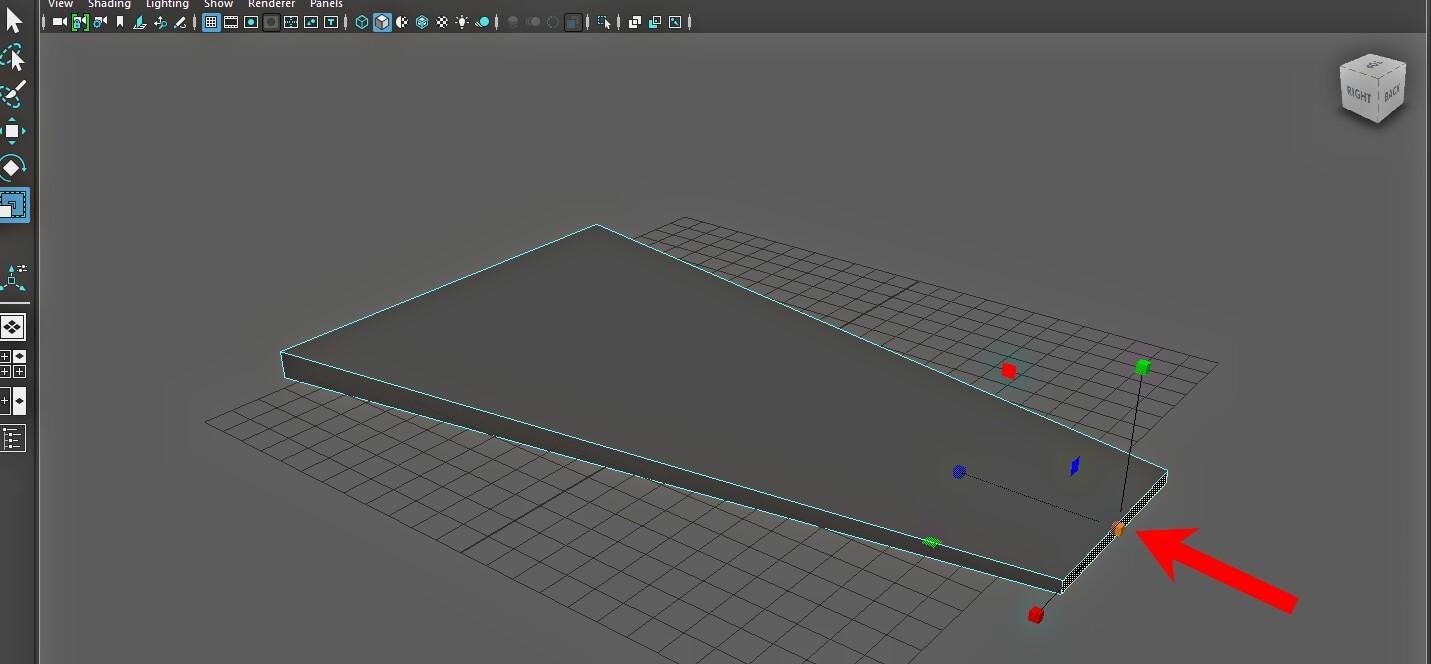Choose the Lasso selection tool
The image size is (1431, 664).
click(x=13, y=58)
